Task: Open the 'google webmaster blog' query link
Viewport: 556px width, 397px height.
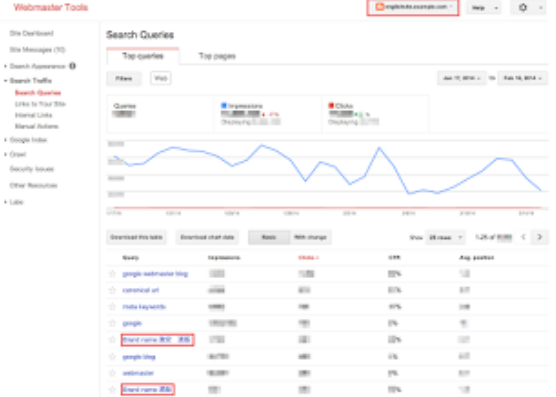Action: (x=155, y=274)
